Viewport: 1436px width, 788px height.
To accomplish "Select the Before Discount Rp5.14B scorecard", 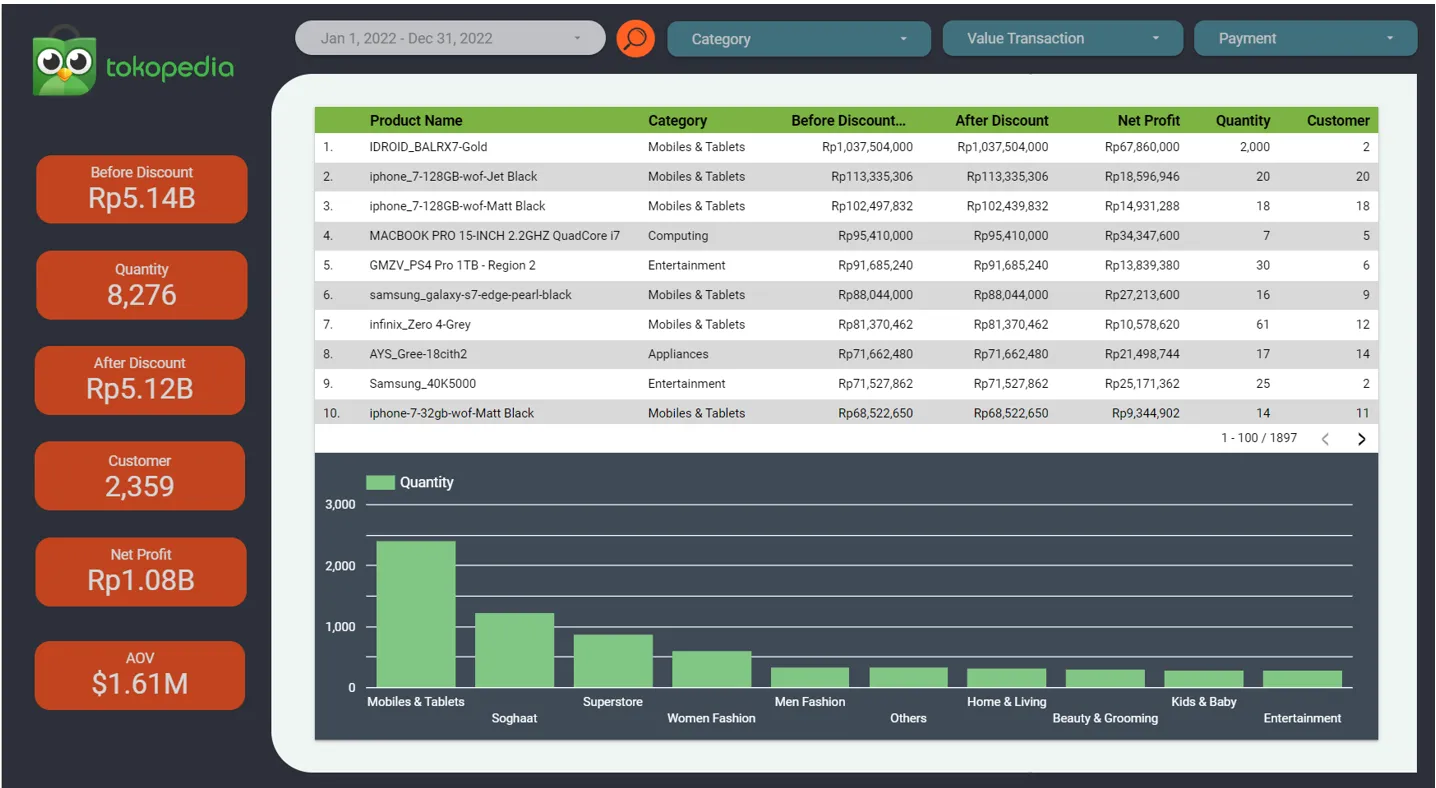I will 142,189.
